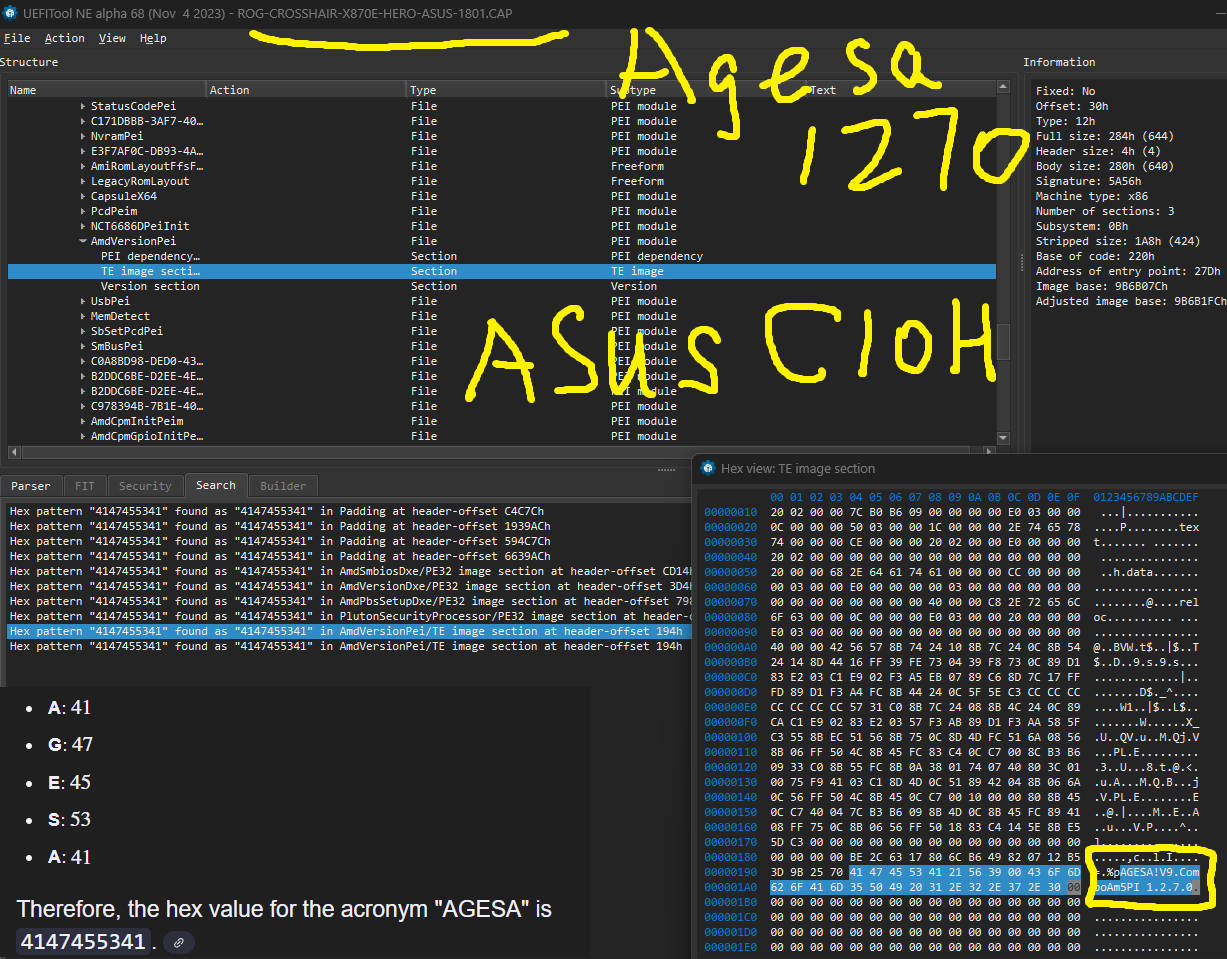Expand the StatusCodePei tree node

(82, 106)
